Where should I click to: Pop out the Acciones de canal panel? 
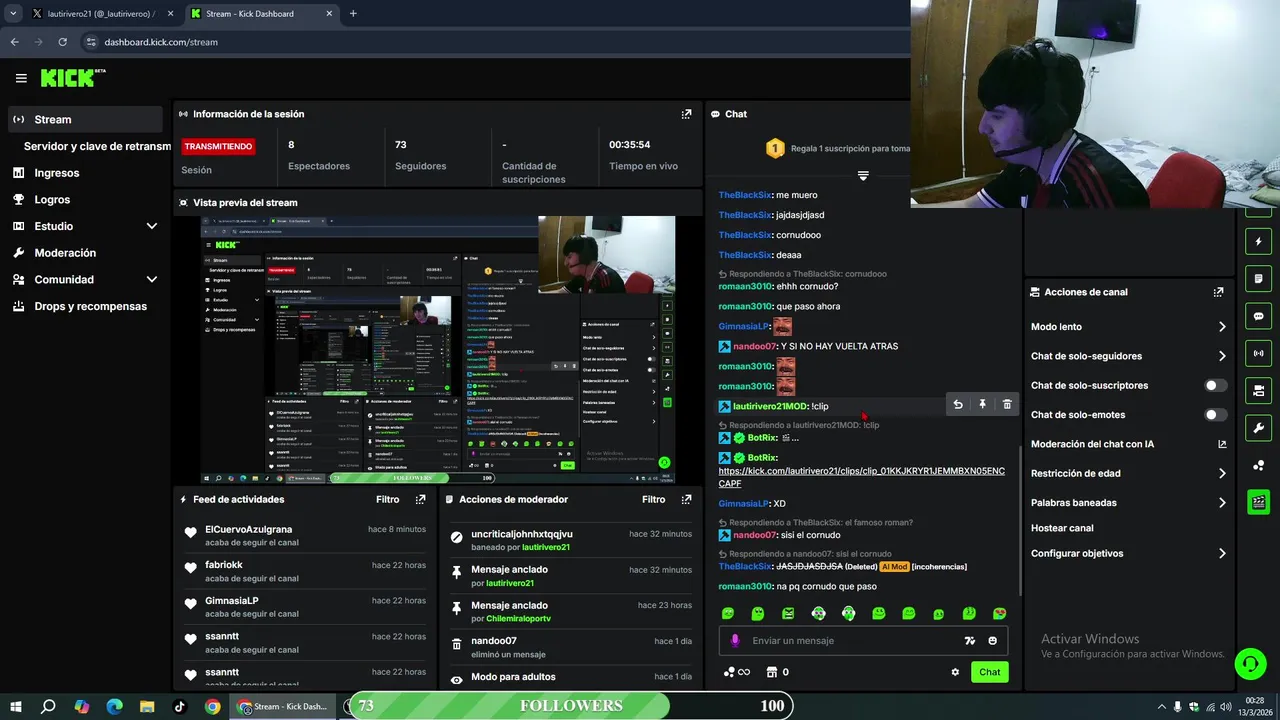pos(1218,292)
